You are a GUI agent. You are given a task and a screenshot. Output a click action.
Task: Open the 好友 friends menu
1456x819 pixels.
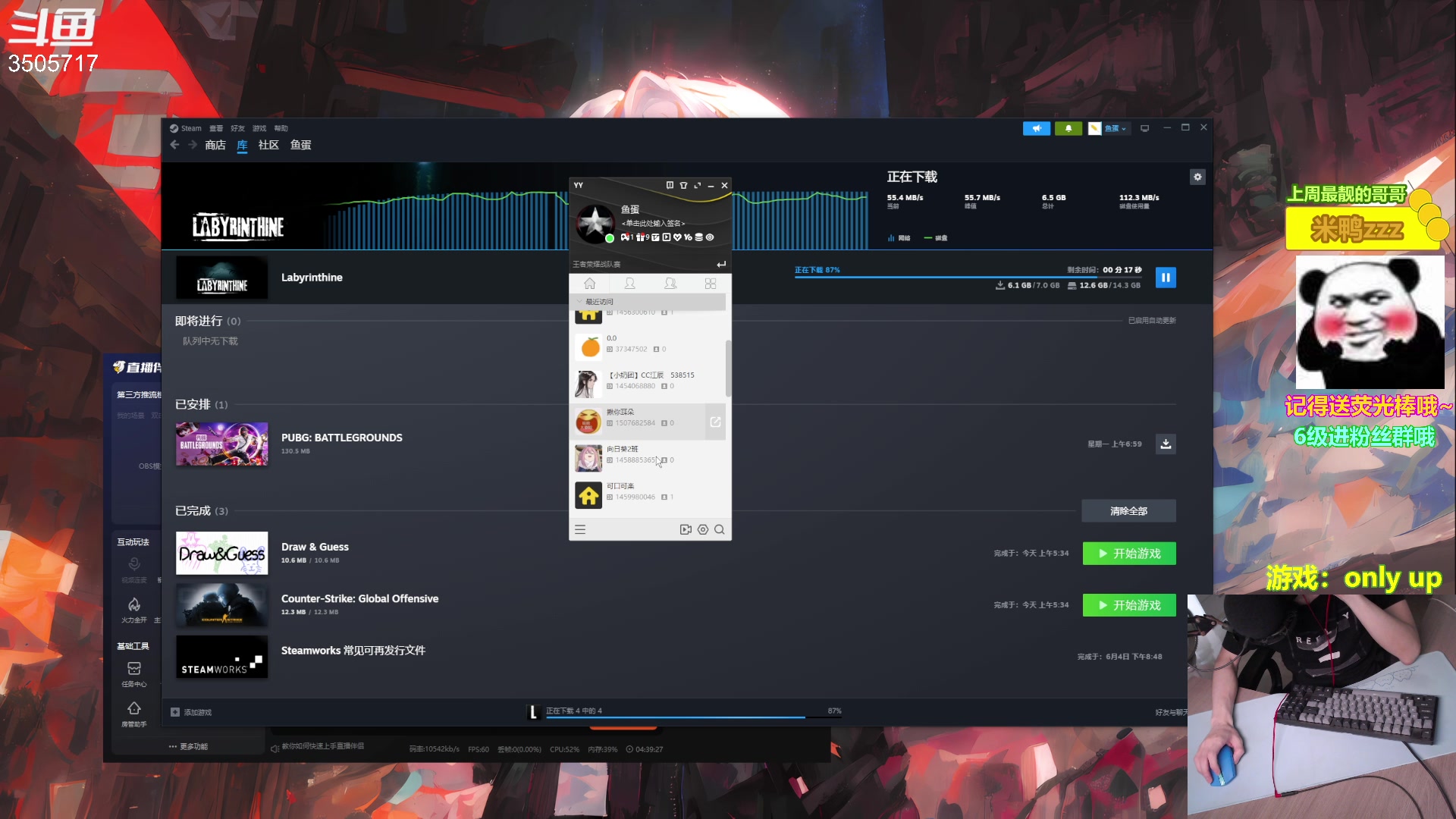pyautogui.click(x=237, y=128)
